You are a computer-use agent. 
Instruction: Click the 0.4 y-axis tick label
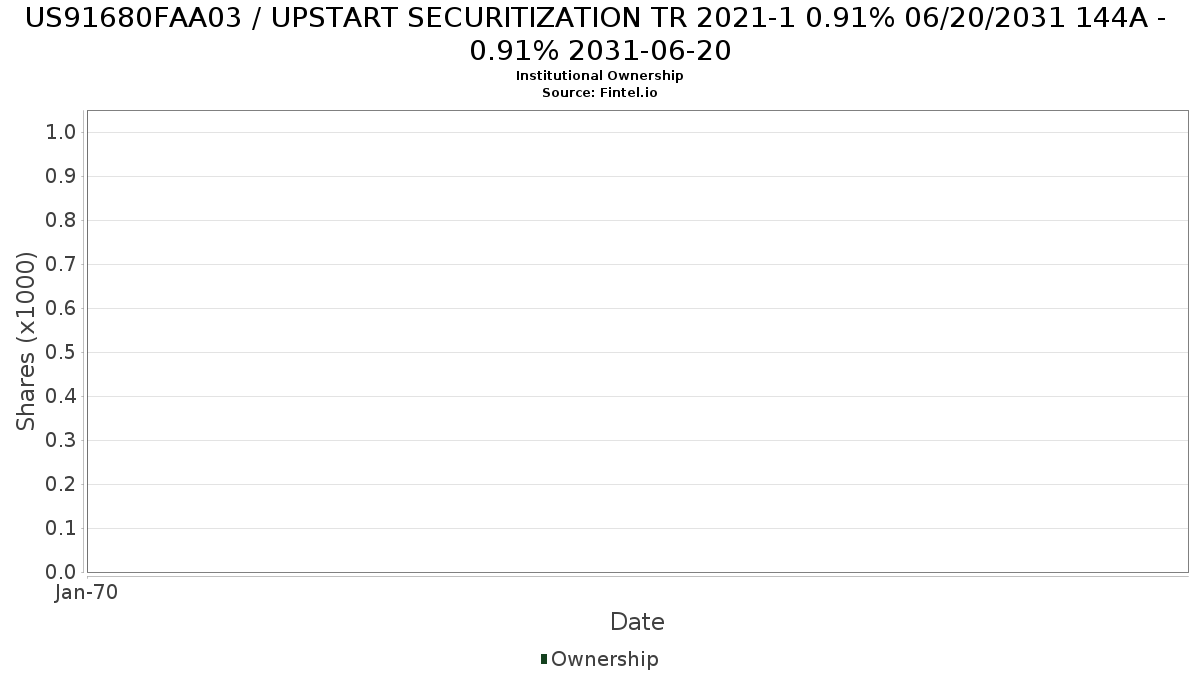pyautogui.click(x=61, y=397)
